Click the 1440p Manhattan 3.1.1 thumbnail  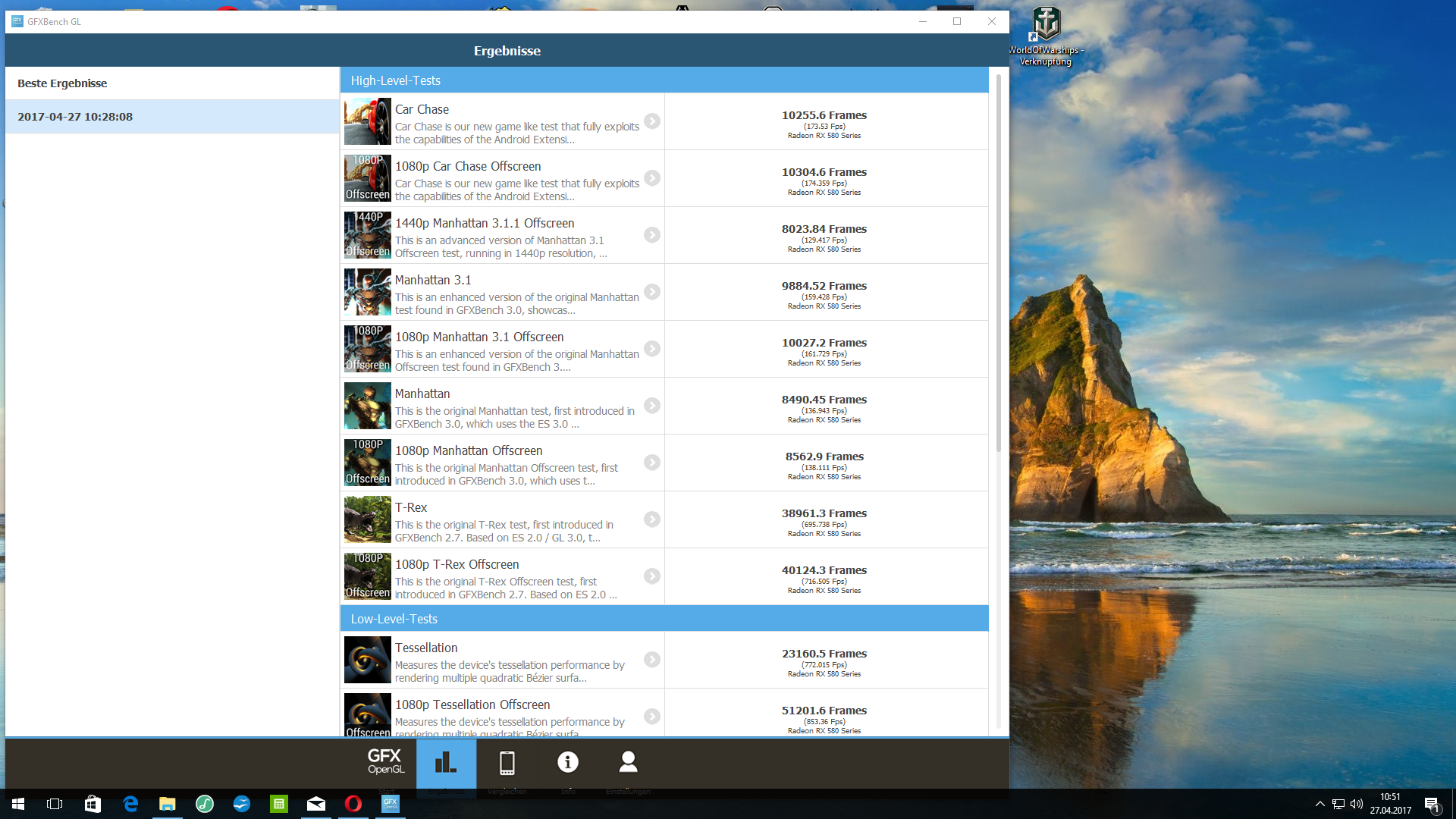tap(368, 235)
